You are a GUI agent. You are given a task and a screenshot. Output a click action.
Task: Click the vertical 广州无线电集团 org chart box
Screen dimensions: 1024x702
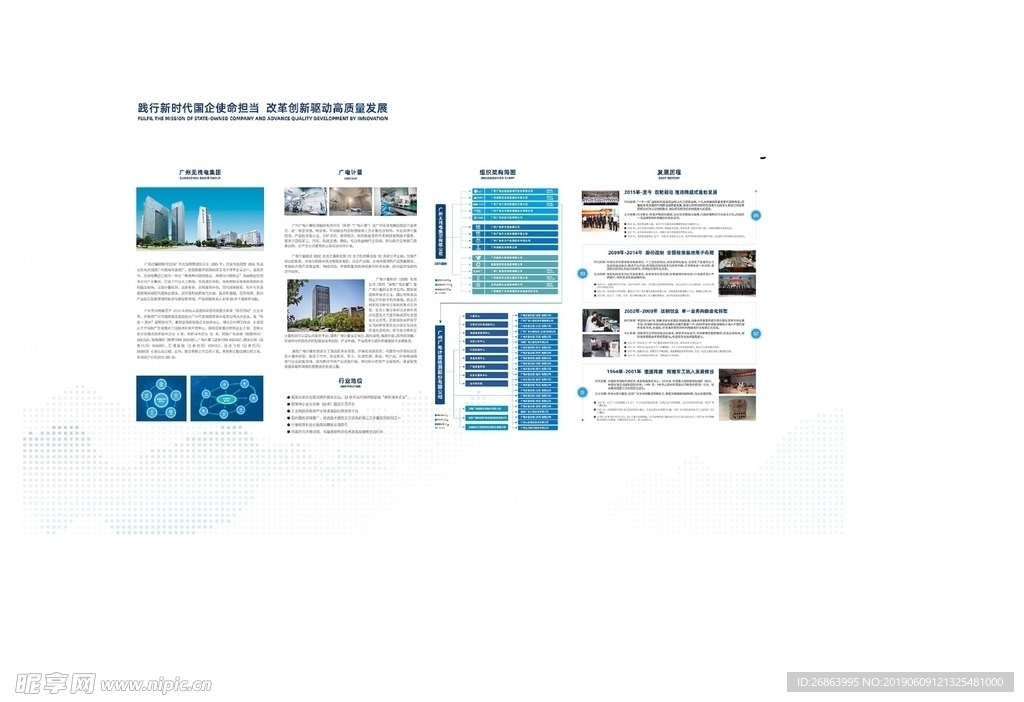[441, 231]
